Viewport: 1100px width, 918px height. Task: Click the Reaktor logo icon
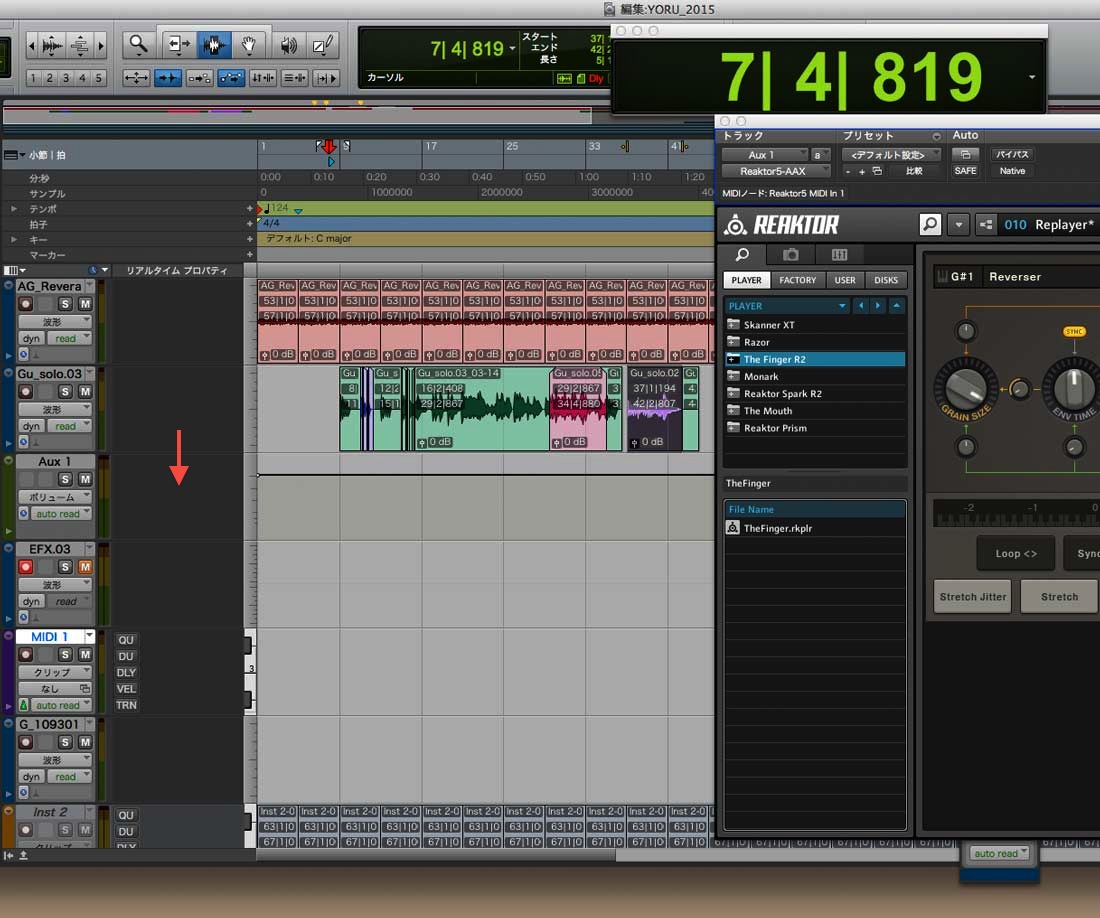[x=735, y=224]
